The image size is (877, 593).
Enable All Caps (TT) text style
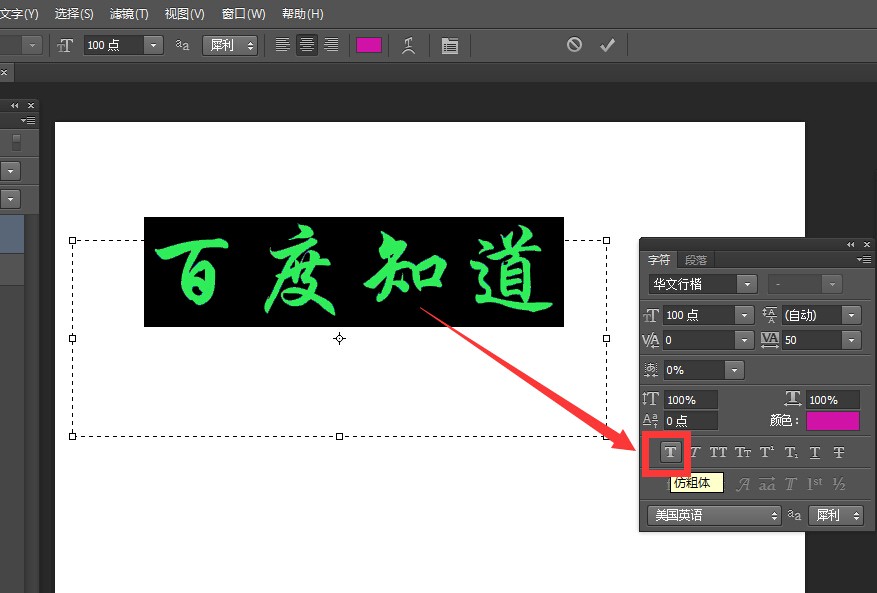[x=718, y=452]
